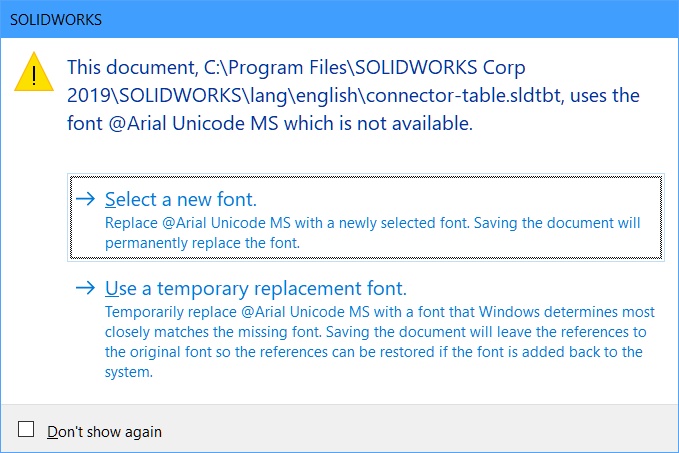Click the Replace @Arial Unicode MS description line
This screenshot has width=679, height=453.
[x=372, y=223]
